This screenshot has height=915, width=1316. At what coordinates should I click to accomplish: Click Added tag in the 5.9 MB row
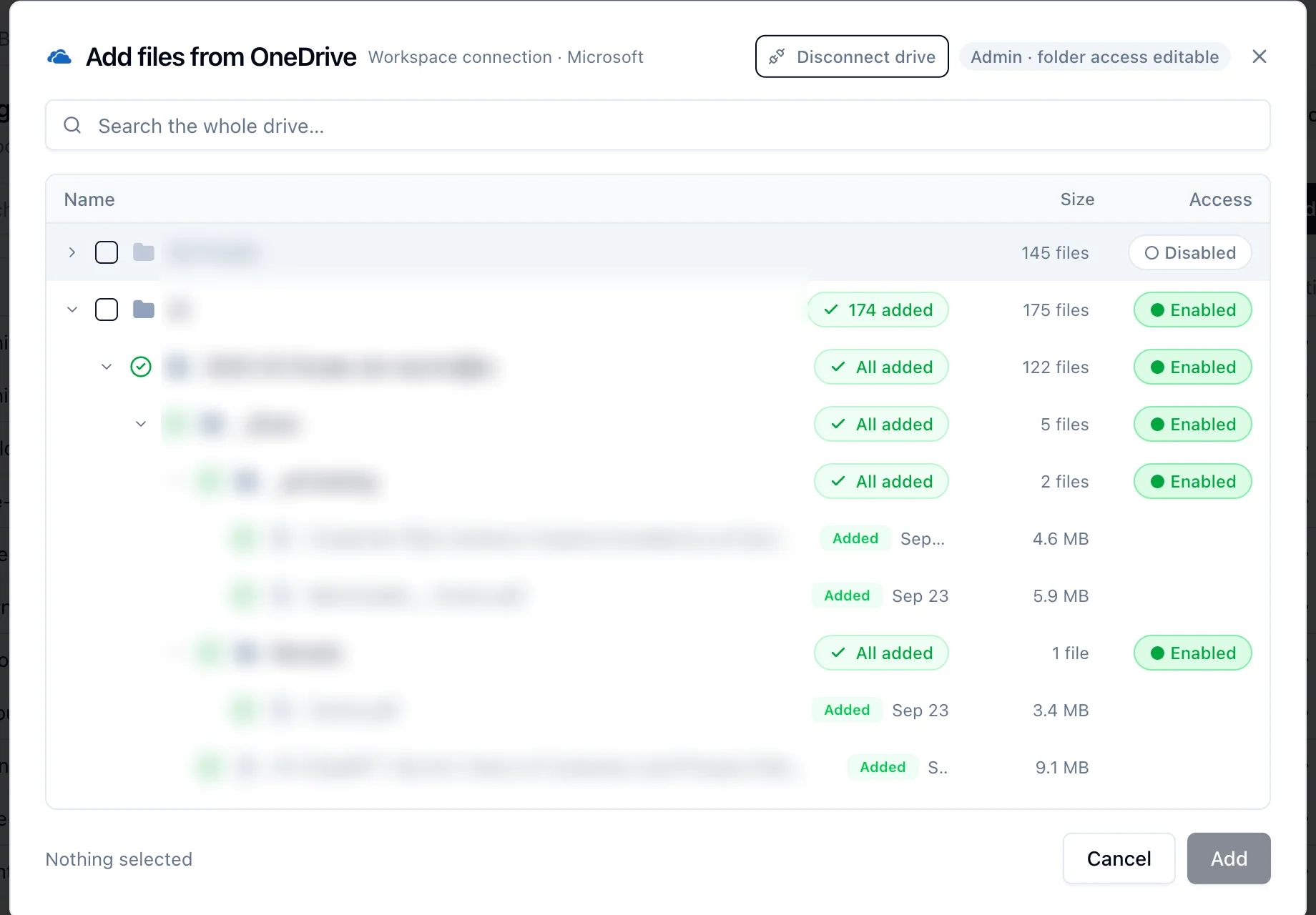[x=847, y=595]
